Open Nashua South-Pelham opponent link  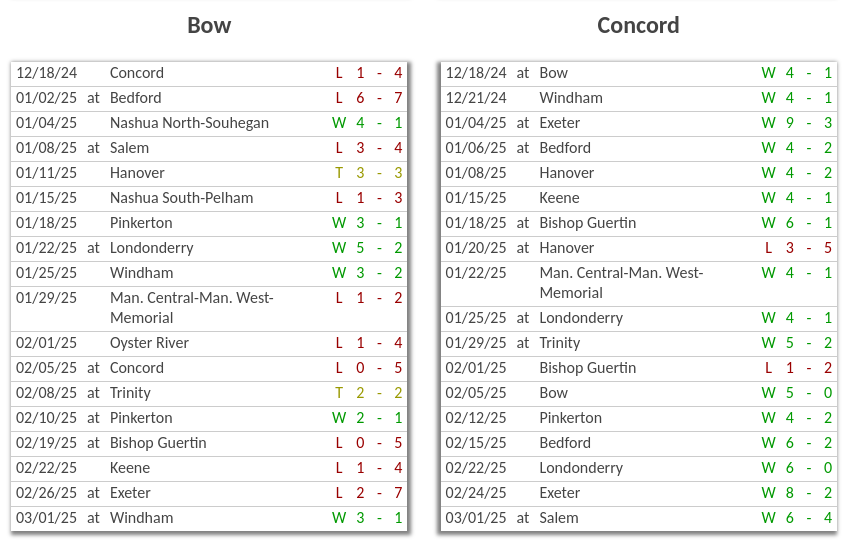181,198
